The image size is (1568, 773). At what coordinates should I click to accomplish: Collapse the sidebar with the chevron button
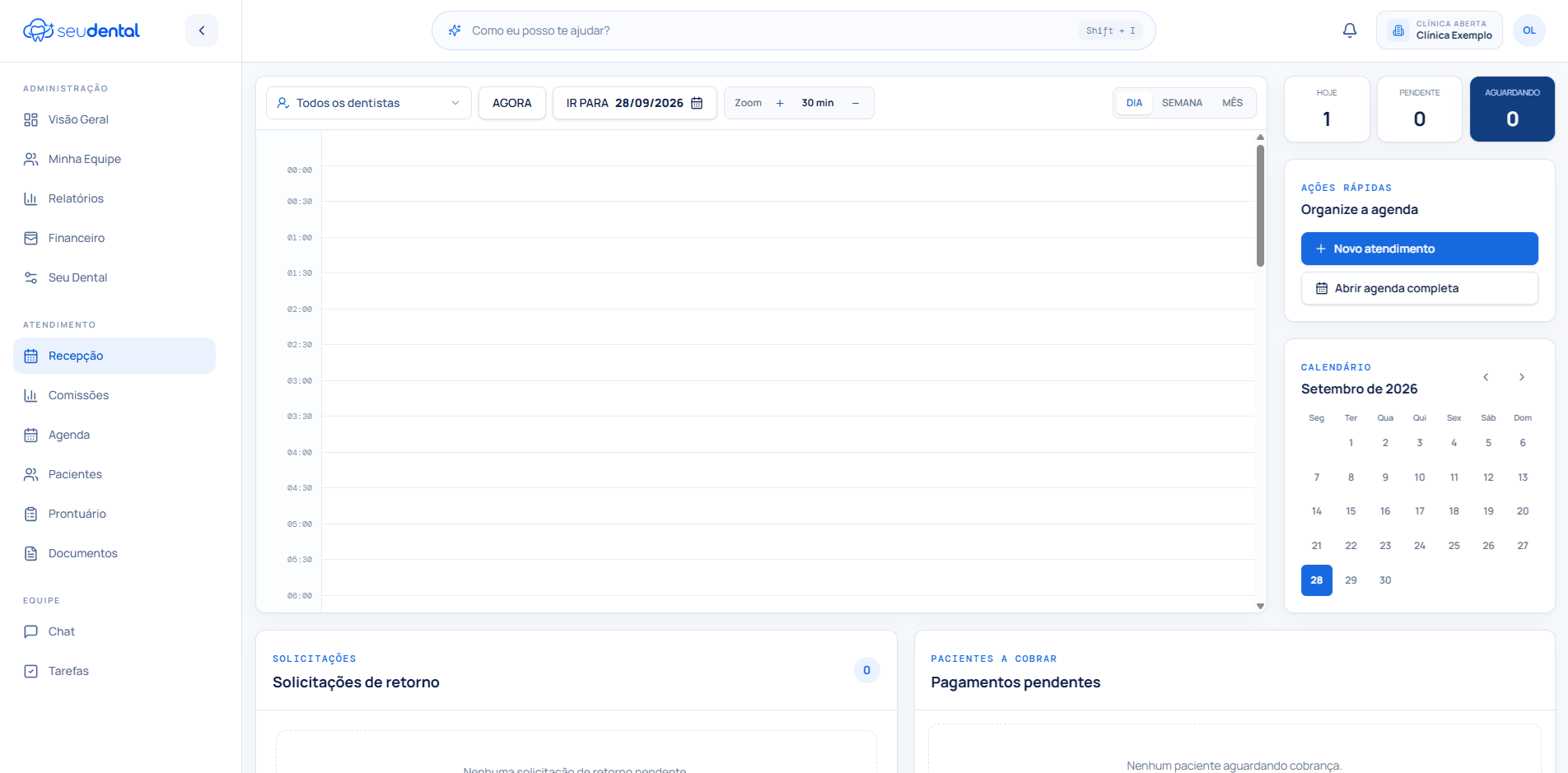coord(202,30)
